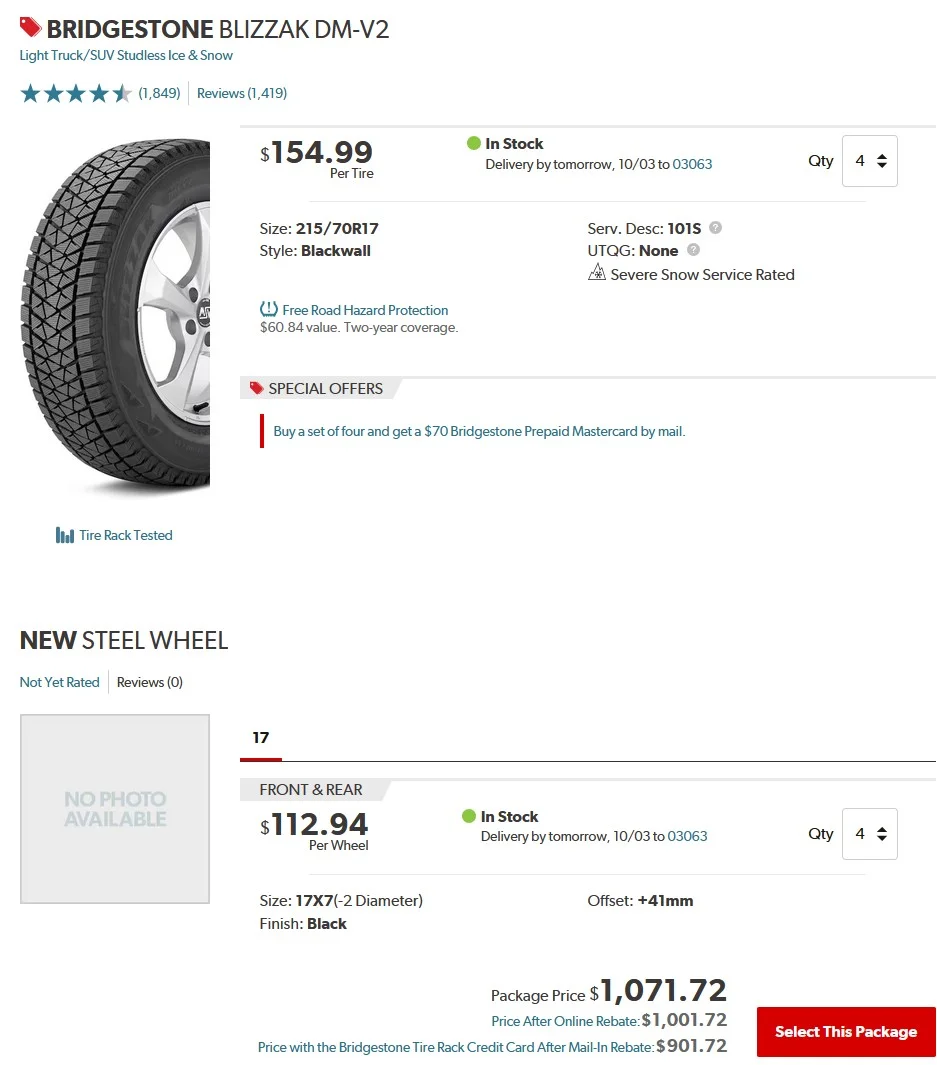The image size is (937, 1065).
Task: Click the wheel delivery zip code 03063
Action: tap(687, 836)
